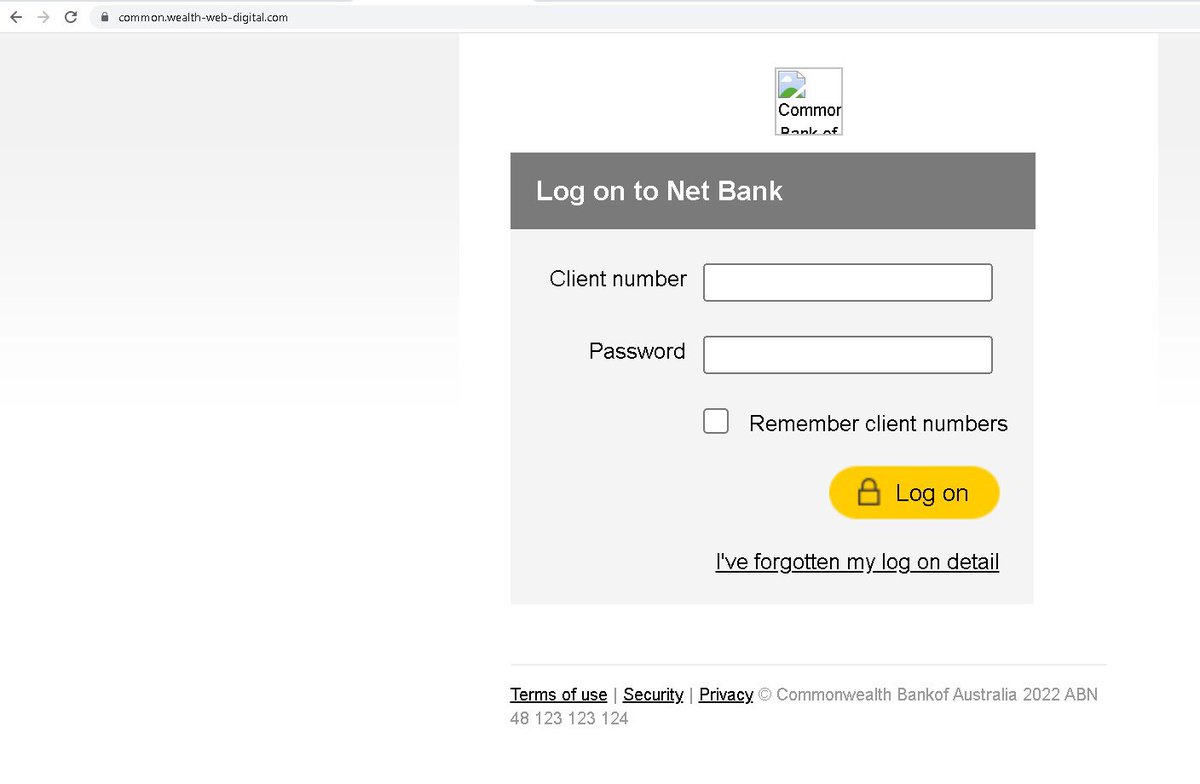Focus the Client number input field
Screen dimensions: 1200x784
(x=848, y=282)
